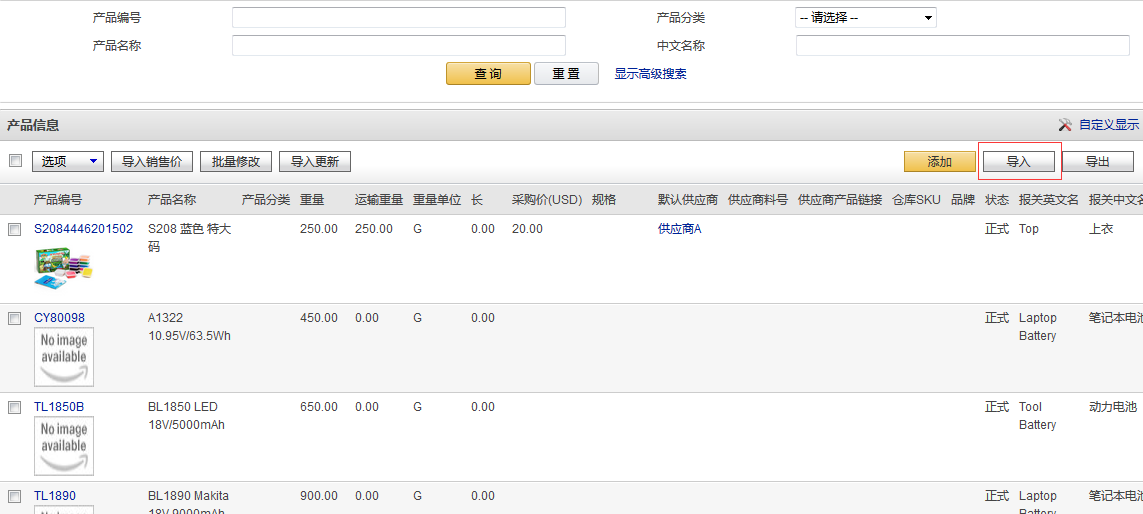1143x514 pixels.
Task: Click the 运输重量 column header
Action: 379,200
